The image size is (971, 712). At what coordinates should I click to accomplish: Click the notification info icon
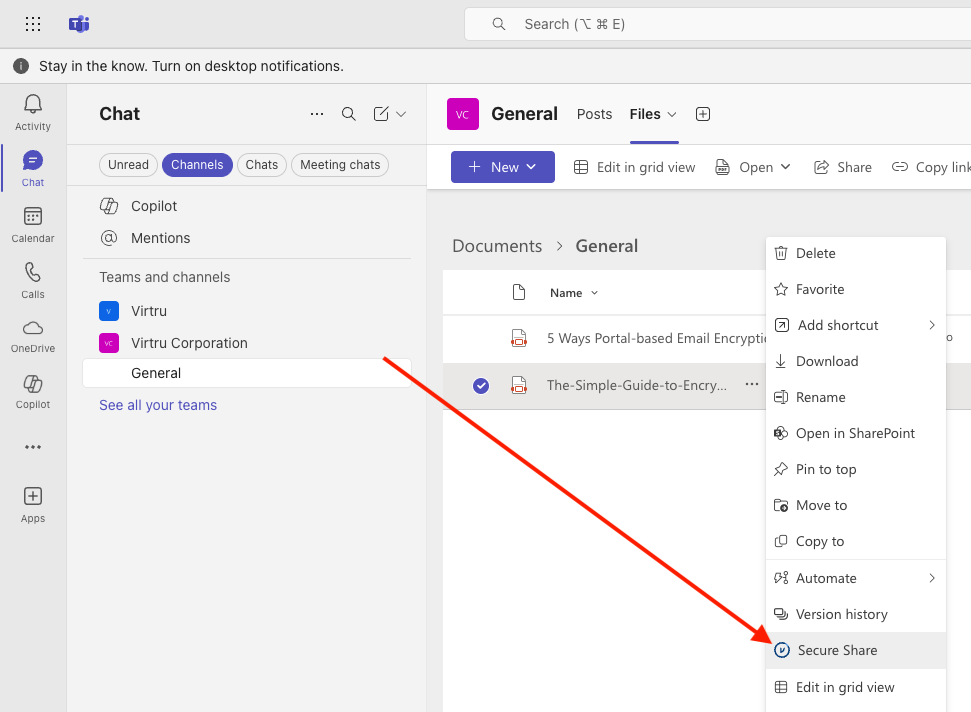click(x=21, y=66)
